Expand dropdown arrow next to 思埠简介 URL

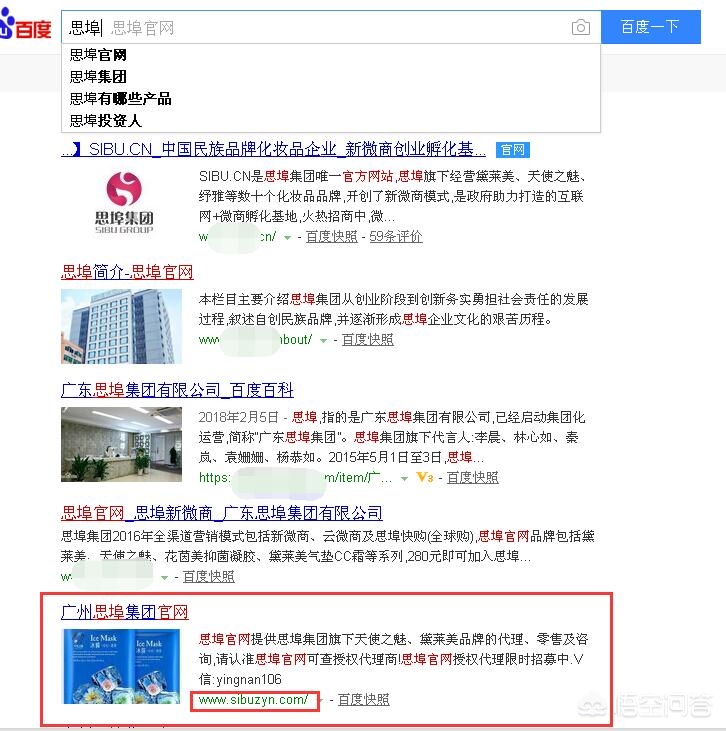click(323, 341)
